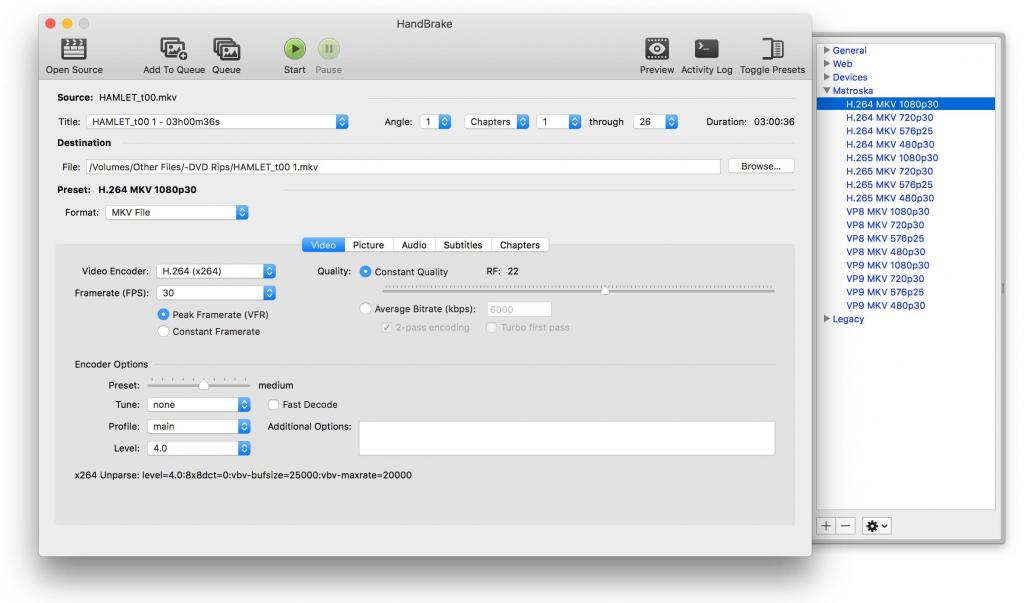Open the ending chapter dropdown showing 26
This screenshot has height=603, width=1024.
(x=656, y=122)
